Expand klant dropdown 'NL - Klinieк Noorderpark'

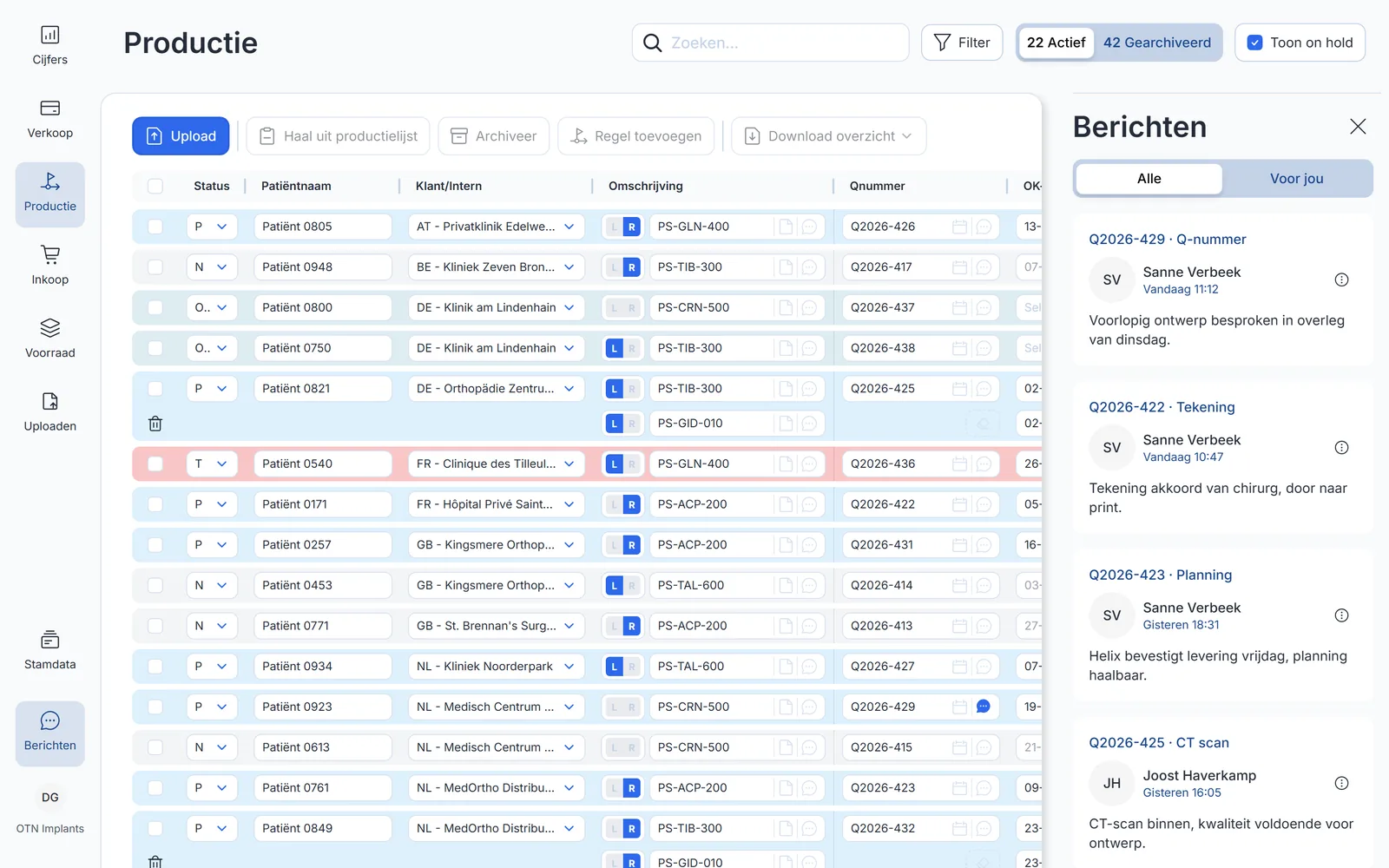click(x=497, y=667)
